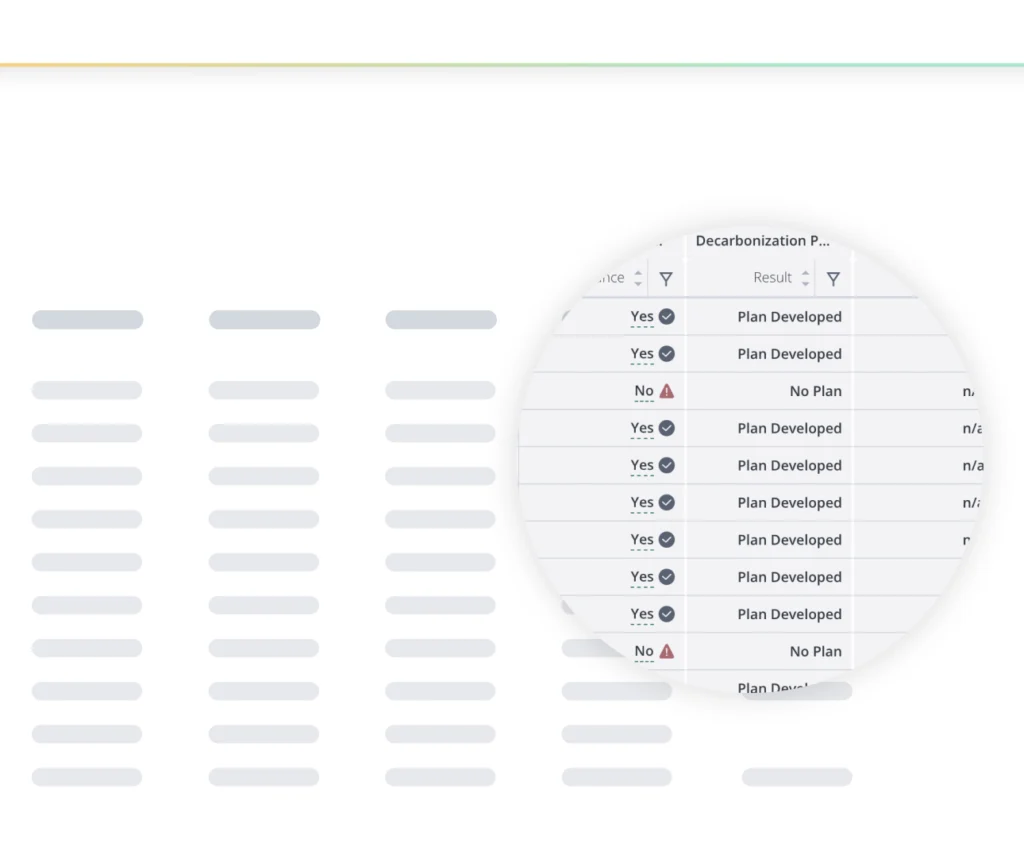This screenshot has width=1024, height=843.
Task: Toggle sort arrows next to Result header
Action: click(x=805, y=278)
